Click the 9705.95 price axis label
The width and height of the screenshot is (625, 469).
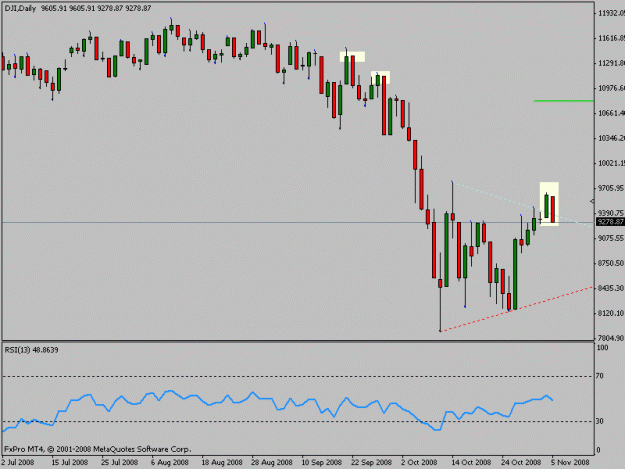click(x=611, y=188)
